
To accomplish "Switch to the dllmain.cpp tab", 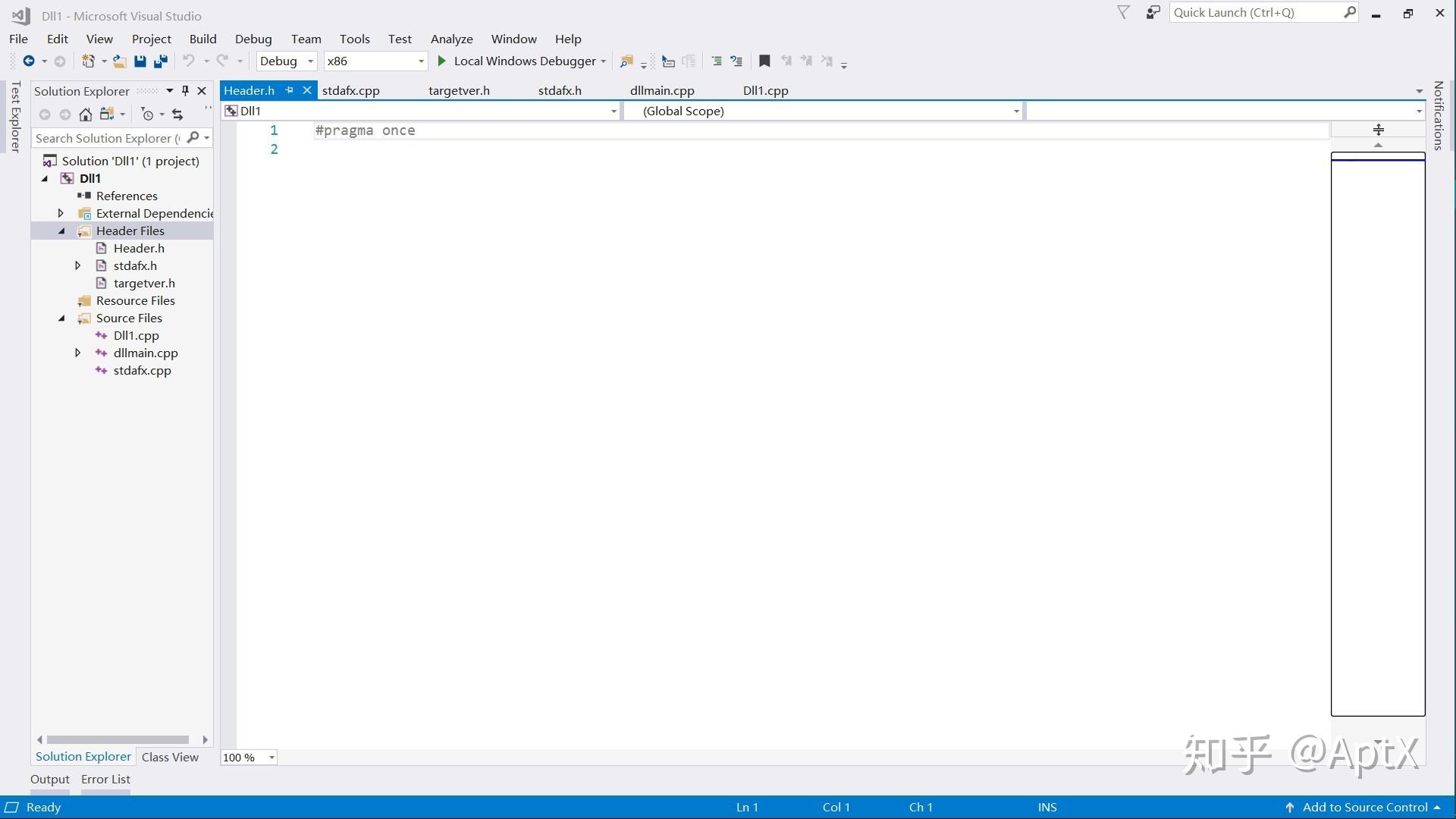I will coord(662,90).
